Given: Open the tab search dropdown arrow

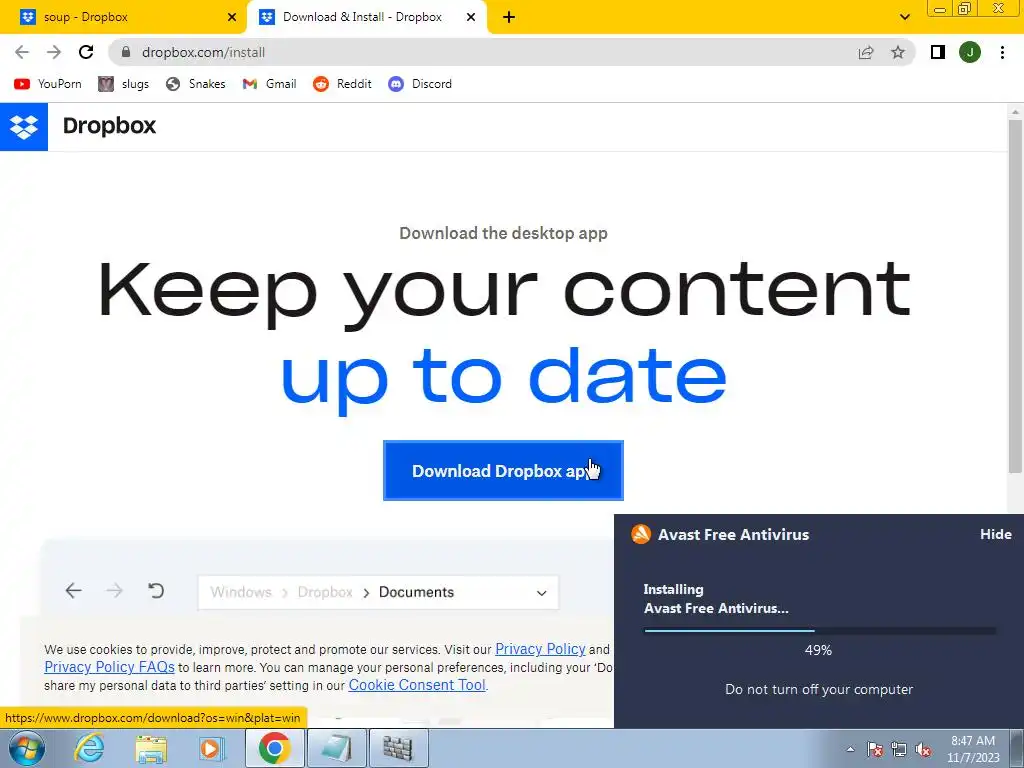Looking at the screenshot, I should pos(904,18).
